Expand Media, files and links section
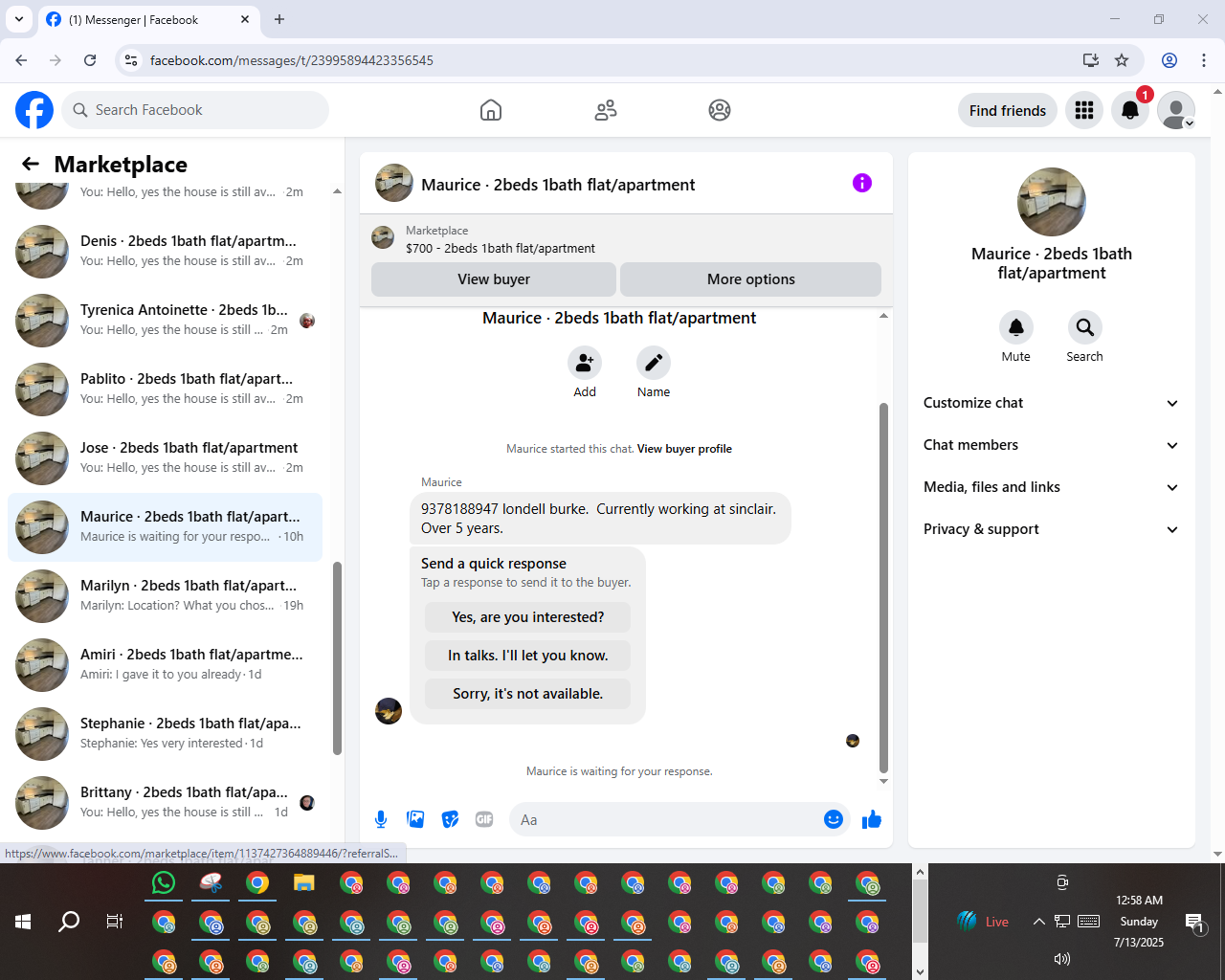This screenshot has height=980, width=1225. point(1051,487)
